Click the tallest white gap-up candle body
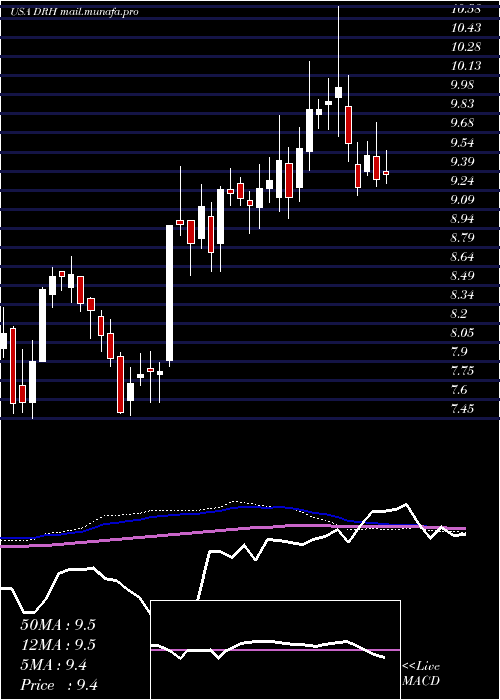This screenshot has width=500, height=700. [x=170, y=293]
